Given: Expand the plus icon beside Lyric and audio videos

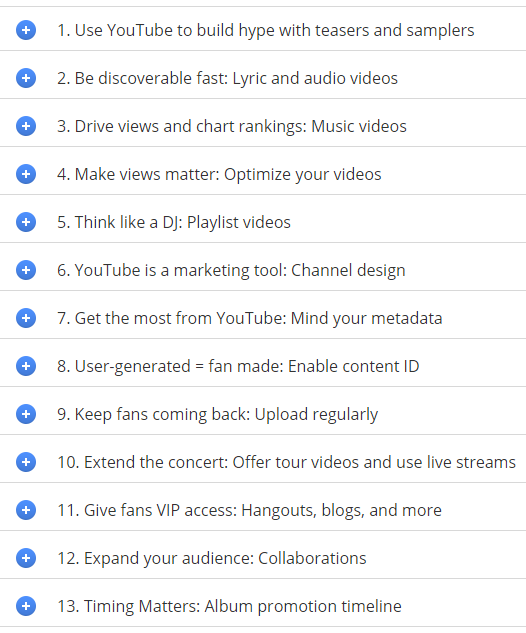Looking at the screenshot, I should [26, 78].
